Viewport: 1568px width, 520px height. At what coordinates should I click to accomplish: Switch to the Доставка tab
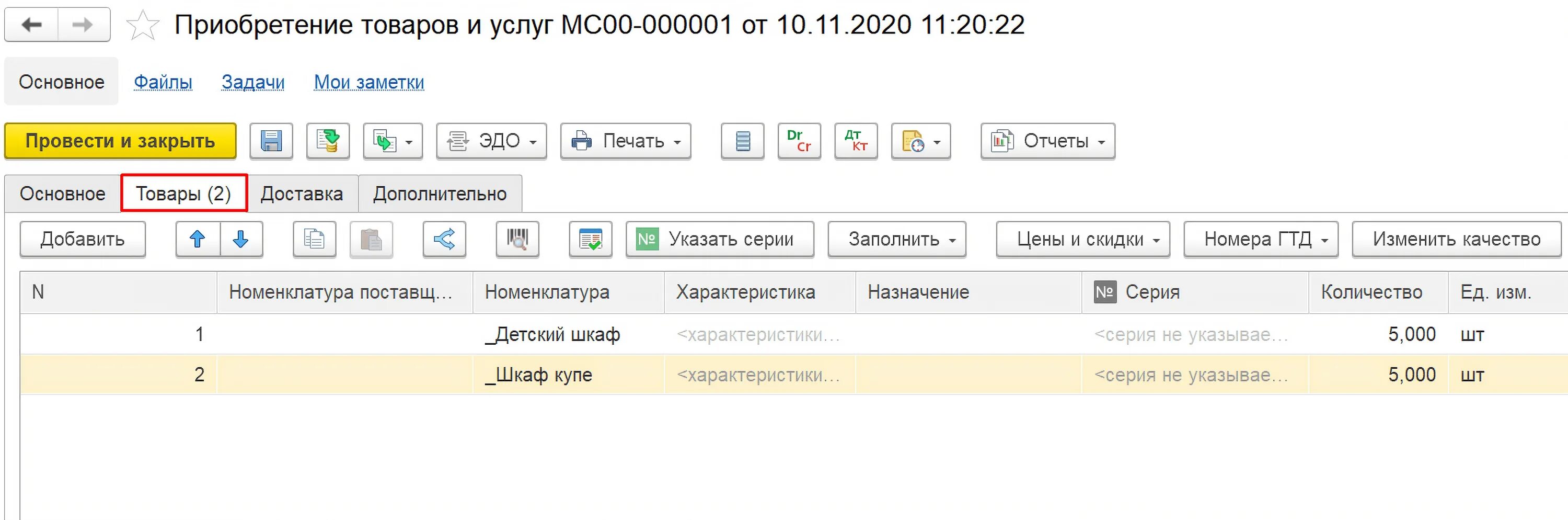[302, 194]
